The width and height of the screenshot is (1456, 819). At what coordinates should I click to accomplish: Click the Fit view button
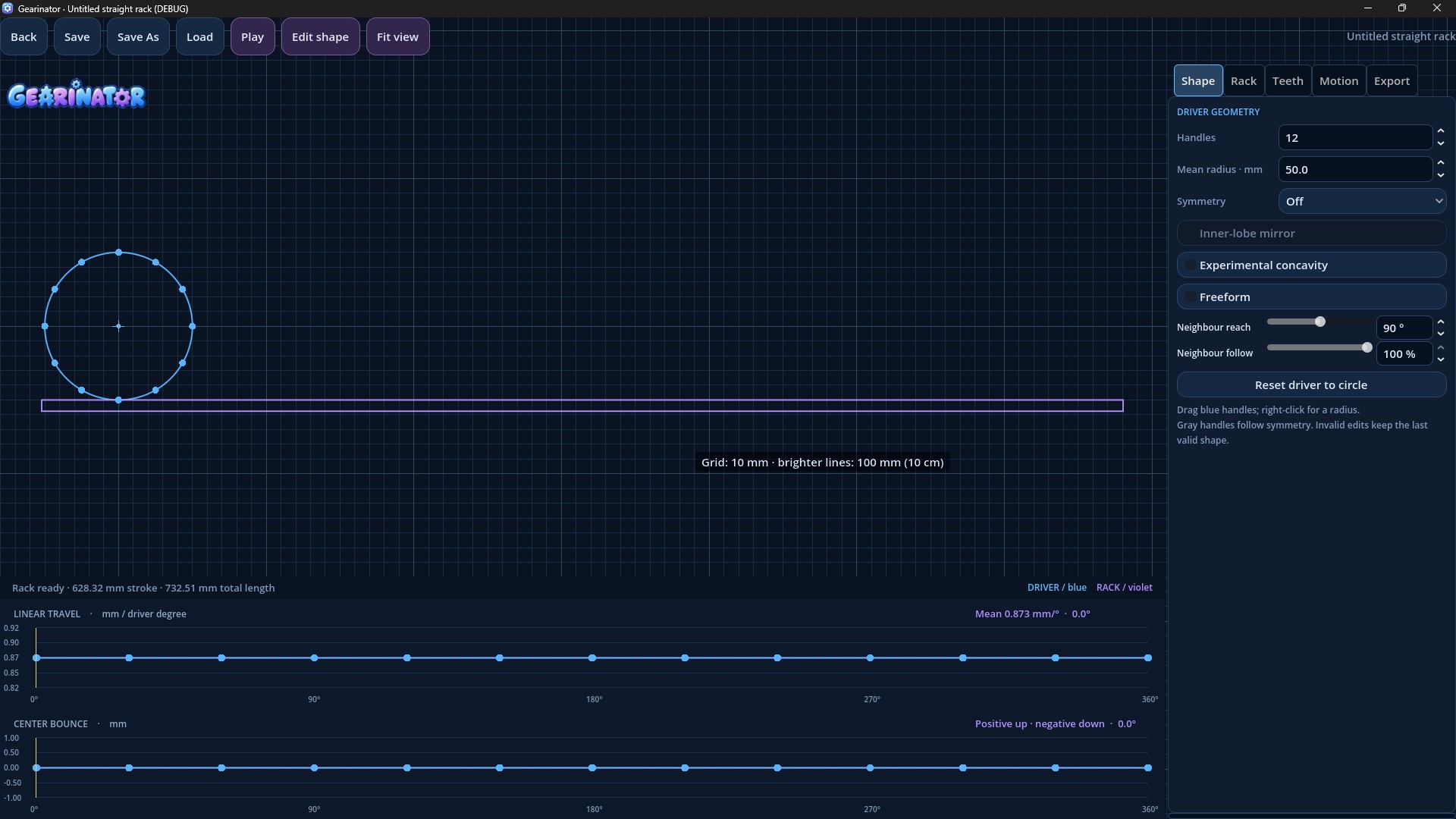pos(397,36)
